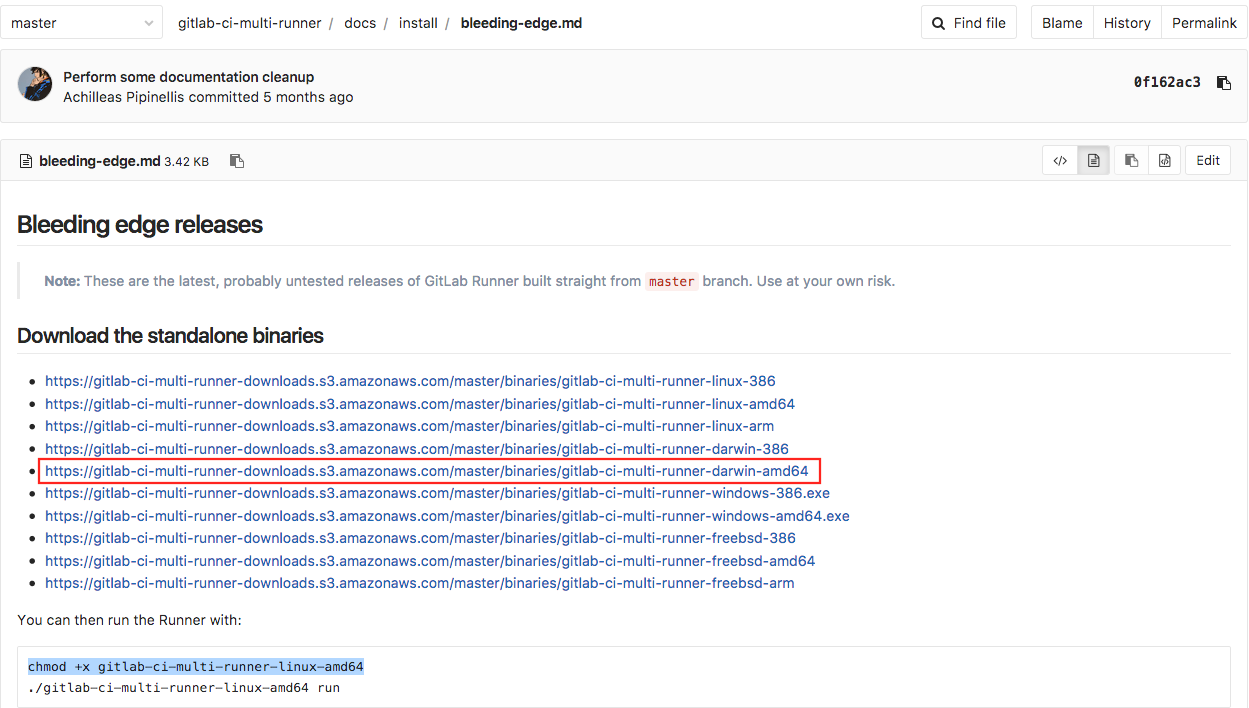Image resolution: width=1249 pixels, height=708 pixels.
Task: Open Achilleas Pipinellis profile link
Action: (x=124, y=97)
